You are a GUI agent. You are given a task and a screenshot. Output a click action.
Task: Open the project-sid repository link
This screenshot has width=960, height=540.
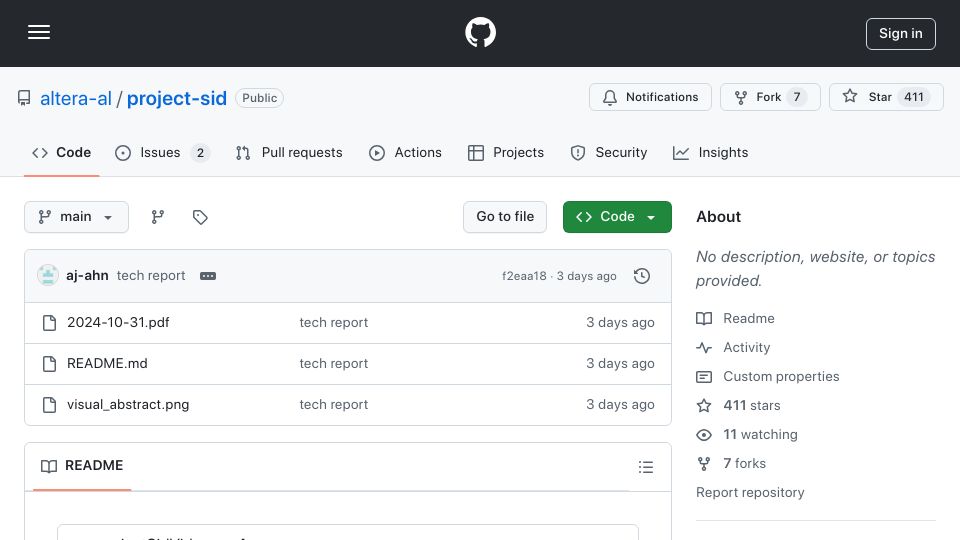[x=177, y=98]
